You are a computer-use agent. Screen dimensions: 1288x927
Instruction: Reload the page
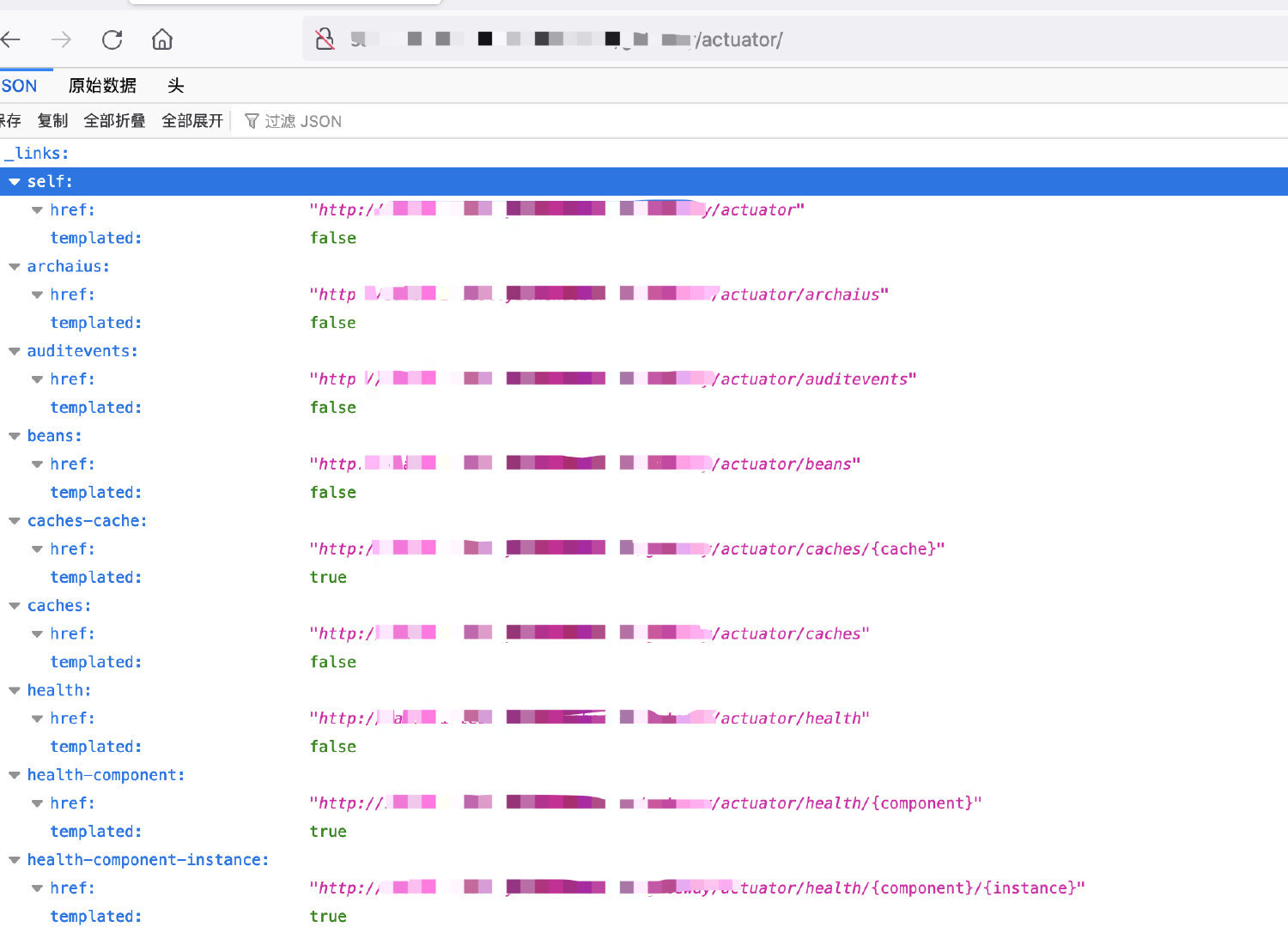point(112,39)
